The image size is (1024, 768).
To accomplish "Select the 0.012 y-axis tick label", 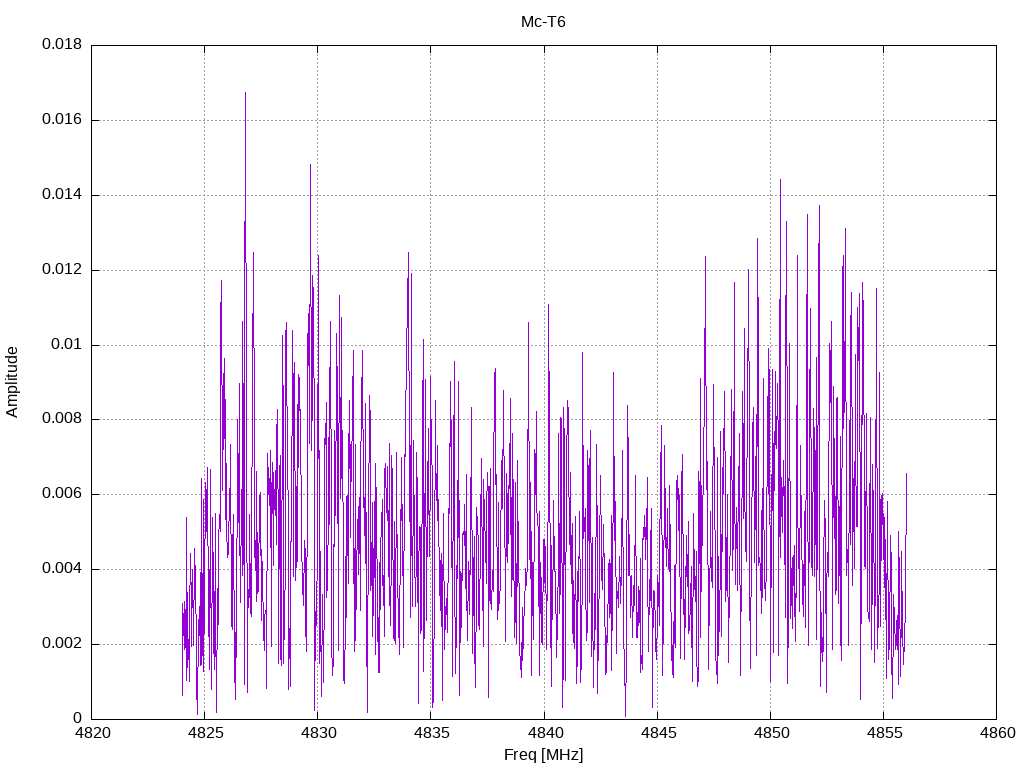I will point(62,270).
